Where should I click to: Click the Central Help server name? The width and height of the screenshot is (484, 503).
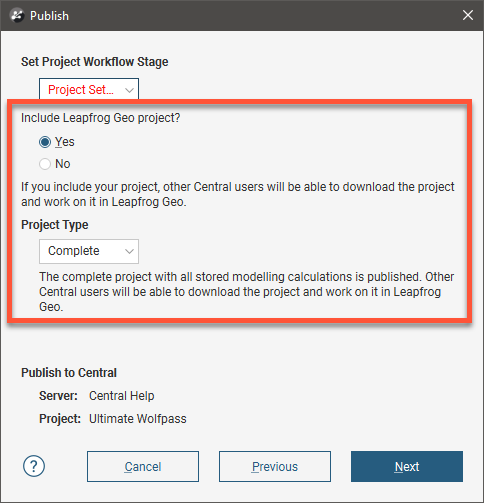coord(122,396)
